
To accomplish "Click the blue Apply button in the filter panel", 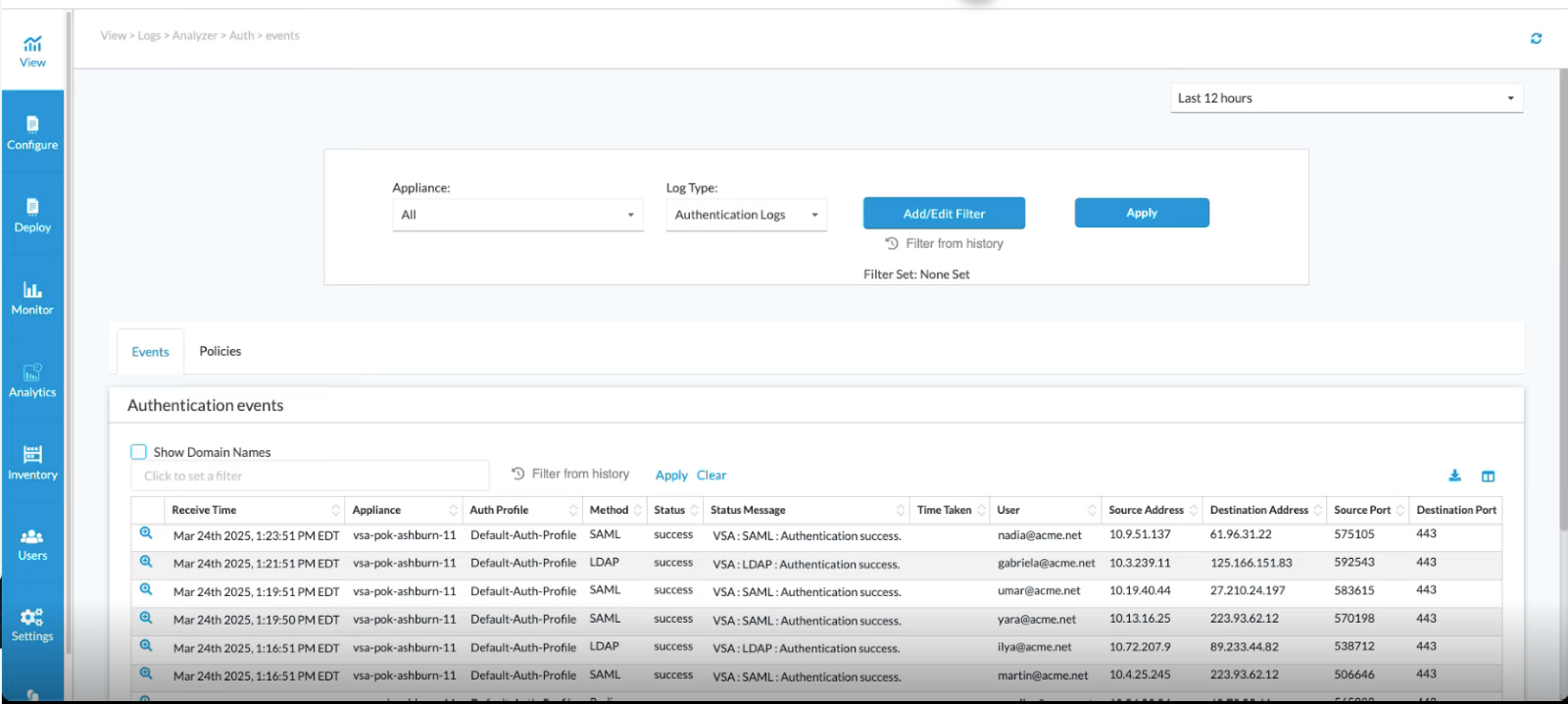I will [x=1142, y=213].
